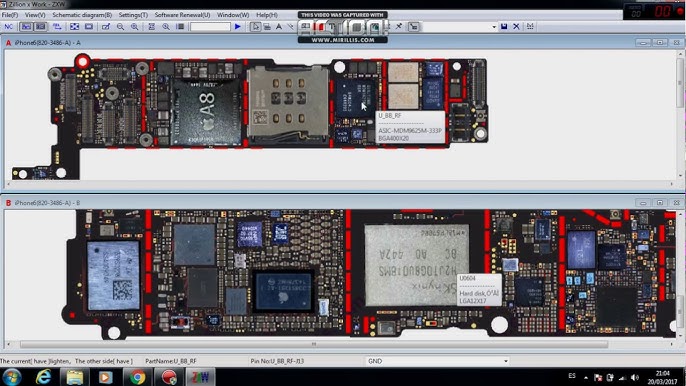Image resolution: width=686 pixels, height=386 pixels.
Task: Click the QR-coded silver chip on board B
Action: pyautogui.click(x=113, y=276)
